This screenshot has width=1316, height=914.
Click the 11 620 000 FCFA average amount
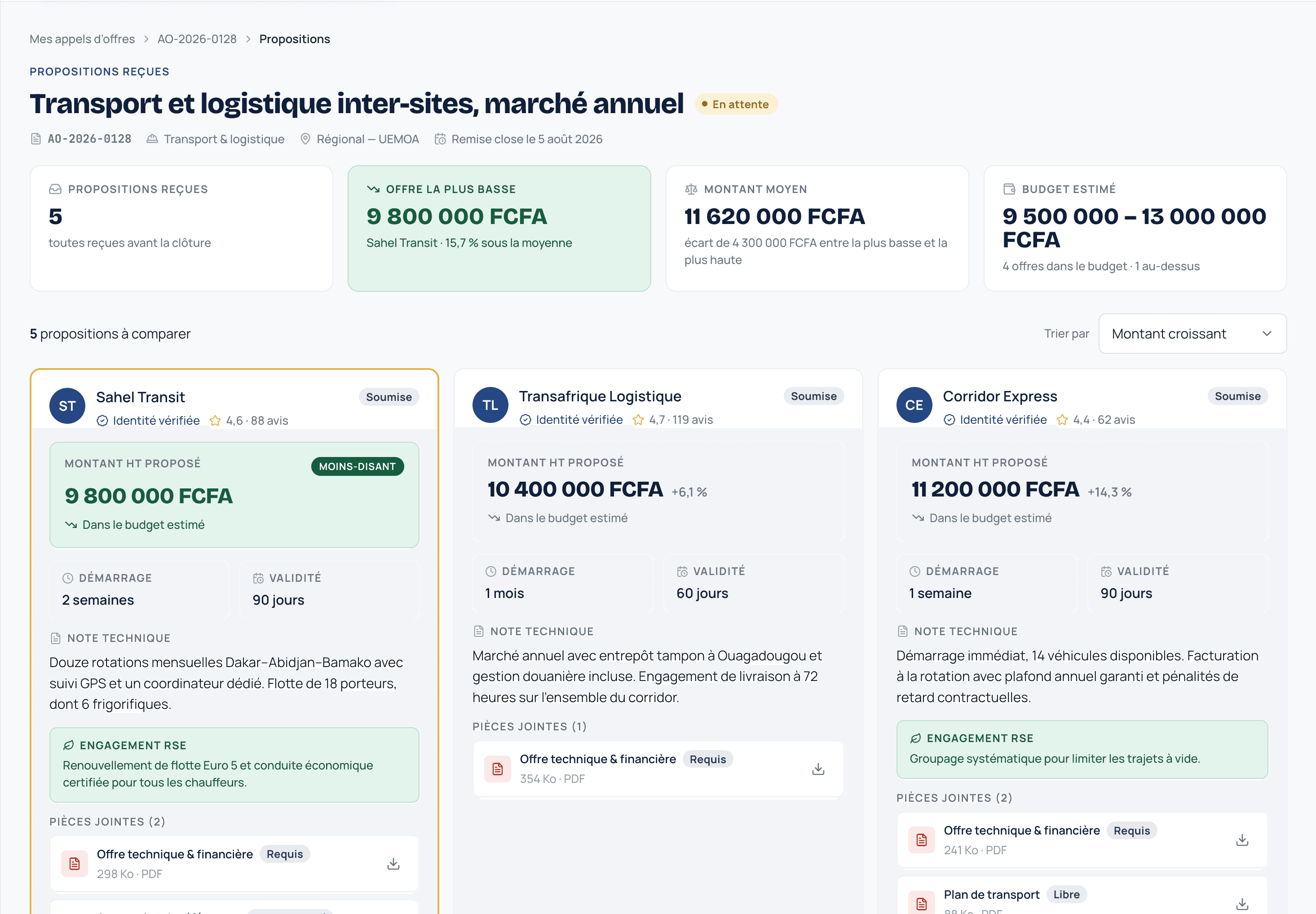[774, 216]
